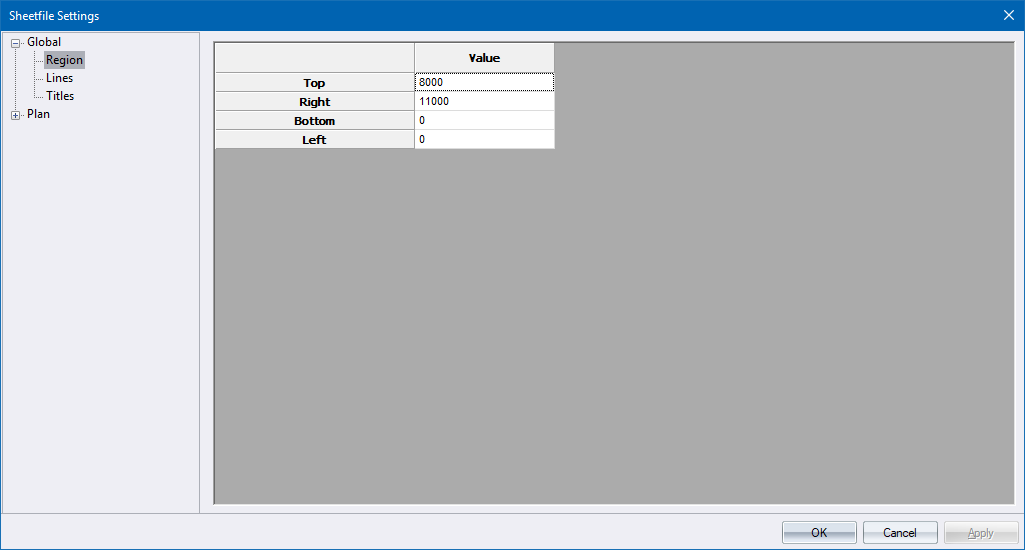The width and height of the screenshot is (1025, 550).
Task: Click the Value column header
Action: point(484,58)
